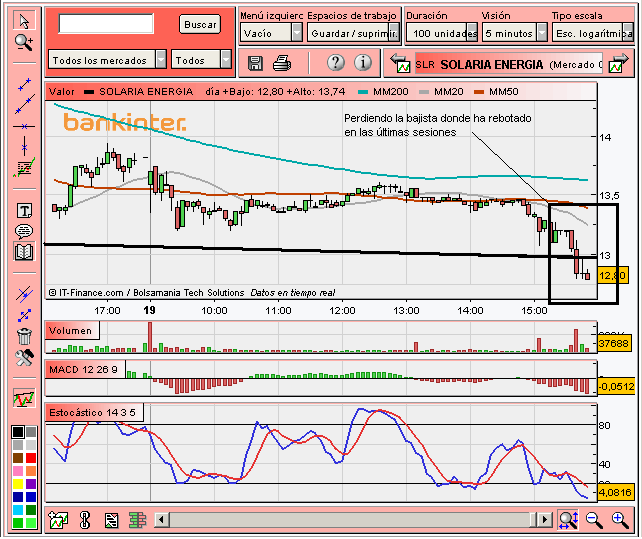This screenshot has height=539, width=642.
Task: Select the speech bubble comment tool
Action: click(x=24, y=231)
